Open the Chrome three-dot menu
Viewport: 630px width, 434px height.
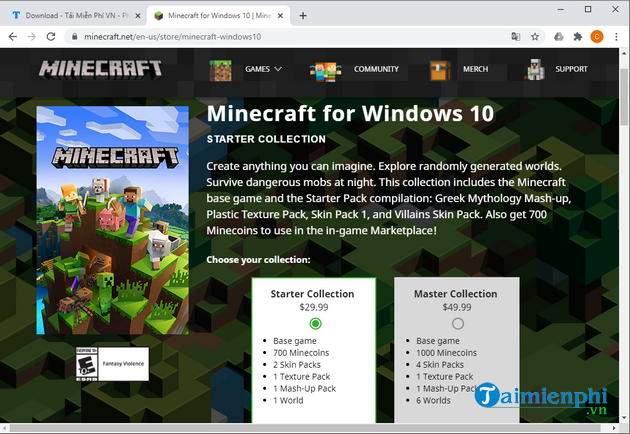[616, 37]
